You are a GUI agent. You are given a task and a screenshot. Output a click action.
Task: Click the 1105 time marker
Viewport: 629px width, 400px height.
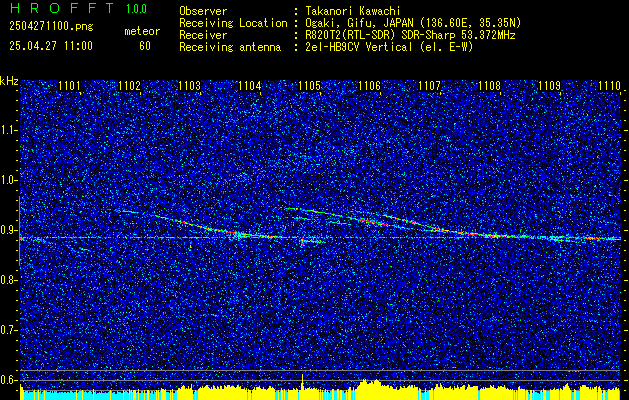click(x=309, y=86)
